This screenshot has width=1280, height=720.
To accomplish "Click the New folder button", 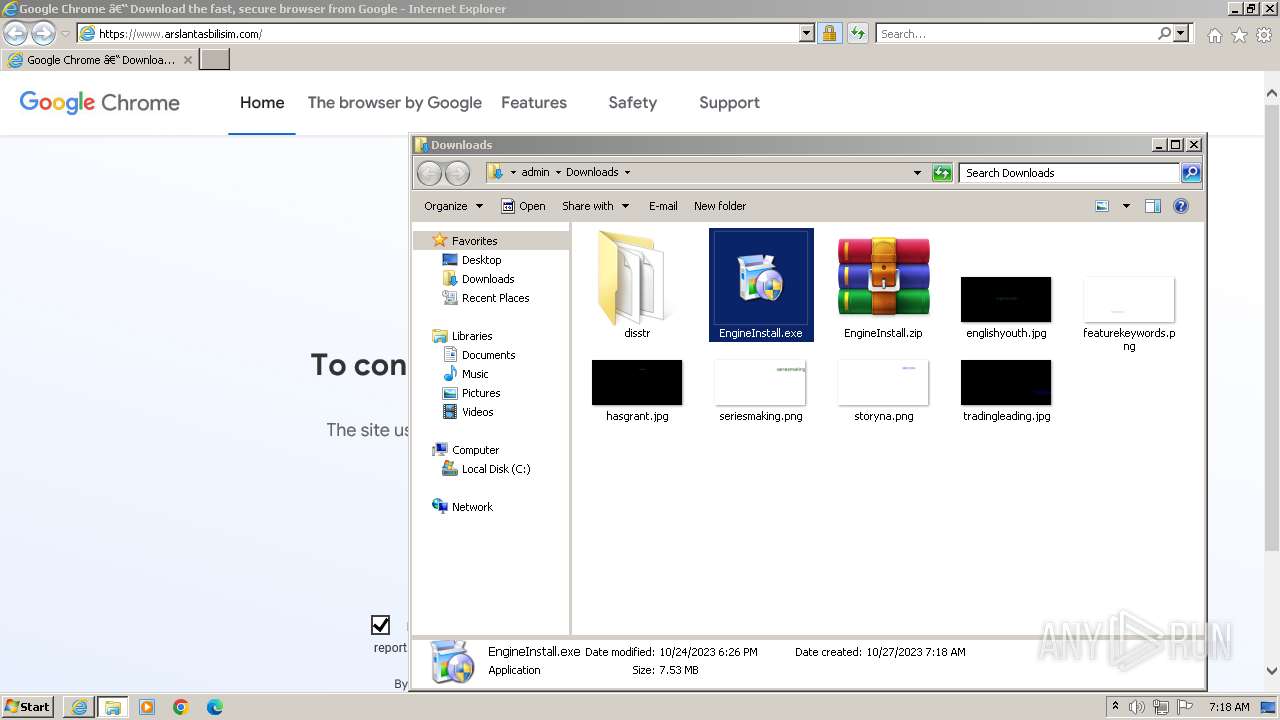I will click(x=720, y=206).
